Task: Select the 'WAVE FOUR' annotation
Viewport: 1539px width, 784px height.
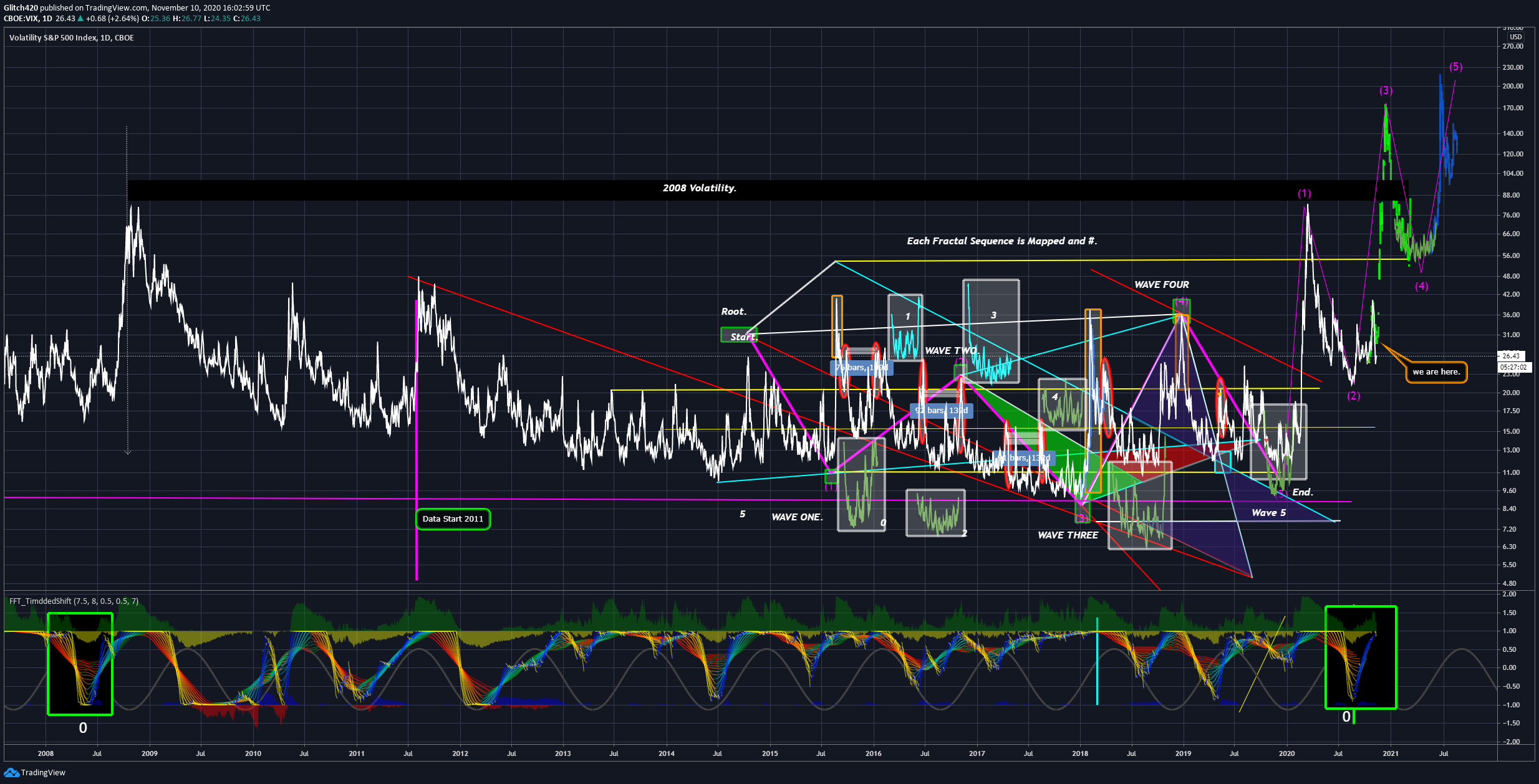Action: [x=1161, y=285]
